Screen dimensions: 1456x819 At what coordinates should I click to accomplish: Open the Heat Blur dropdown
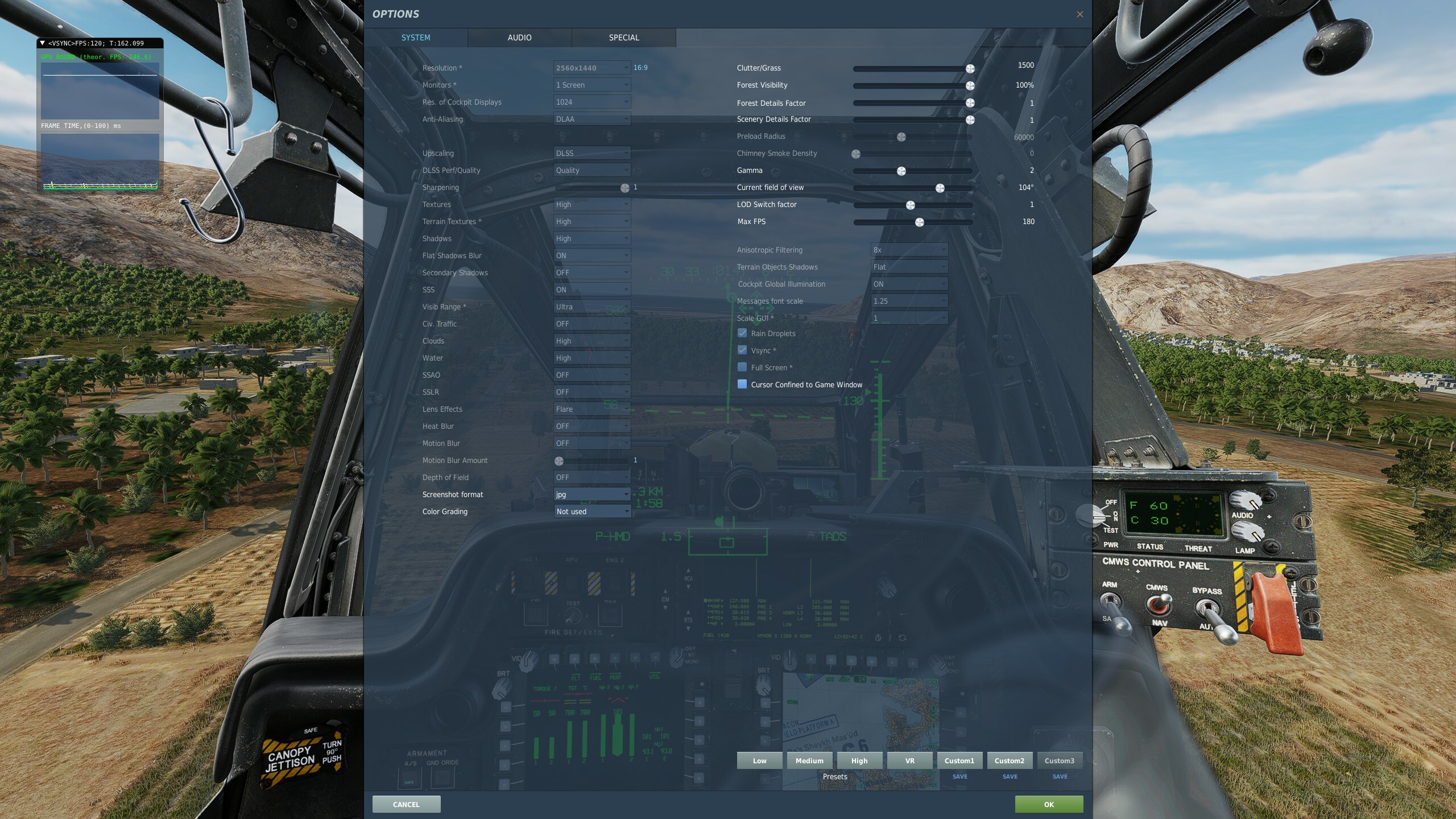[x=592, y=426]
